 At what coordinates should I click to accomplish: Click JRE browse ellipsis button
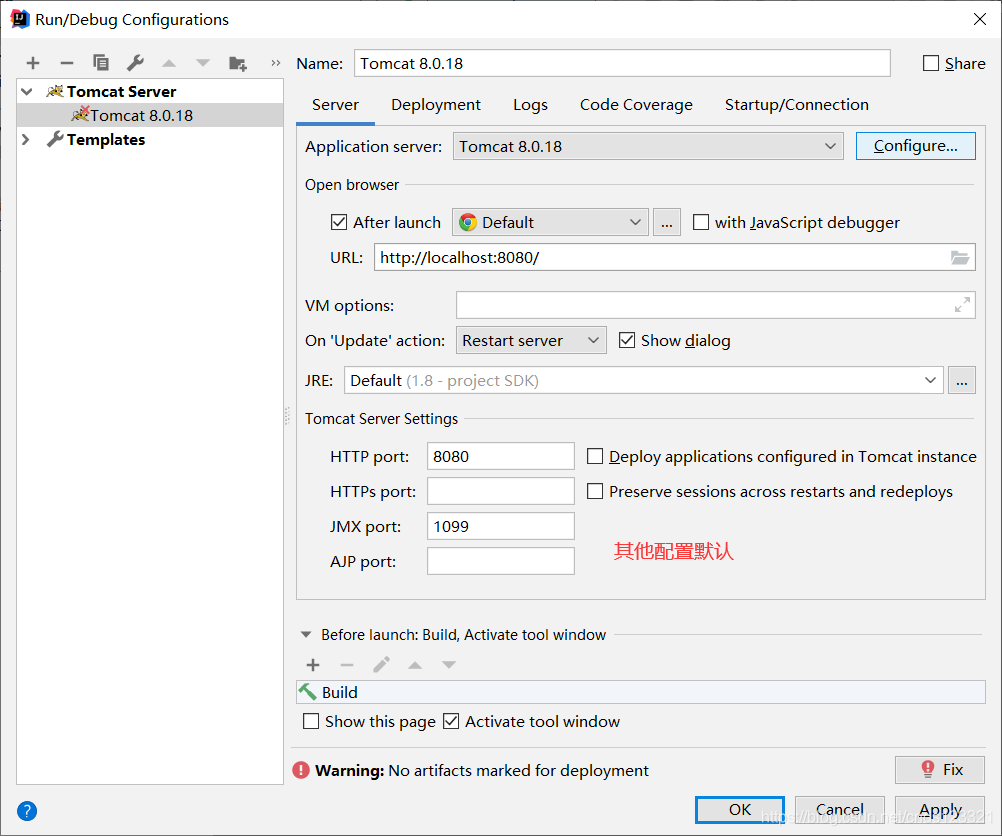tap(962, 380)
